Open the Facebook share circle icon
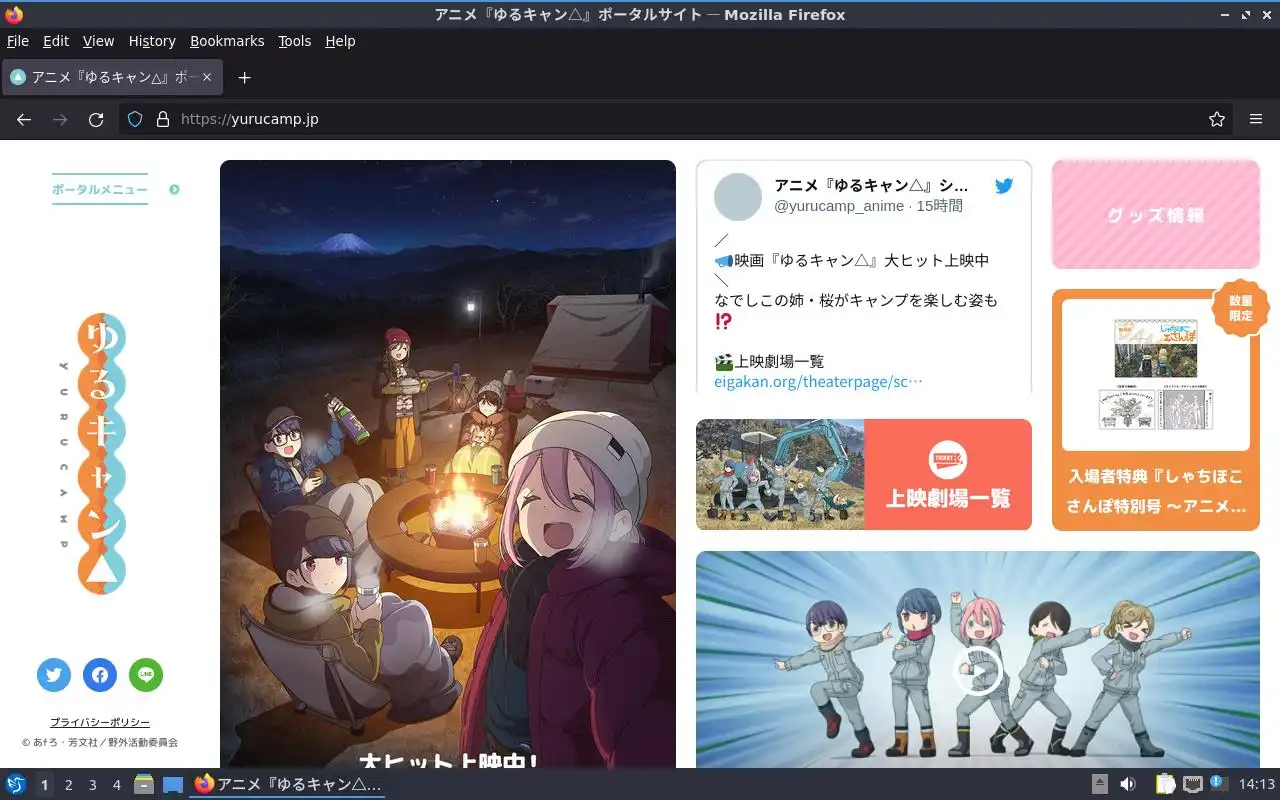This screenshot has width=1280, height=800. coord(100,675)
